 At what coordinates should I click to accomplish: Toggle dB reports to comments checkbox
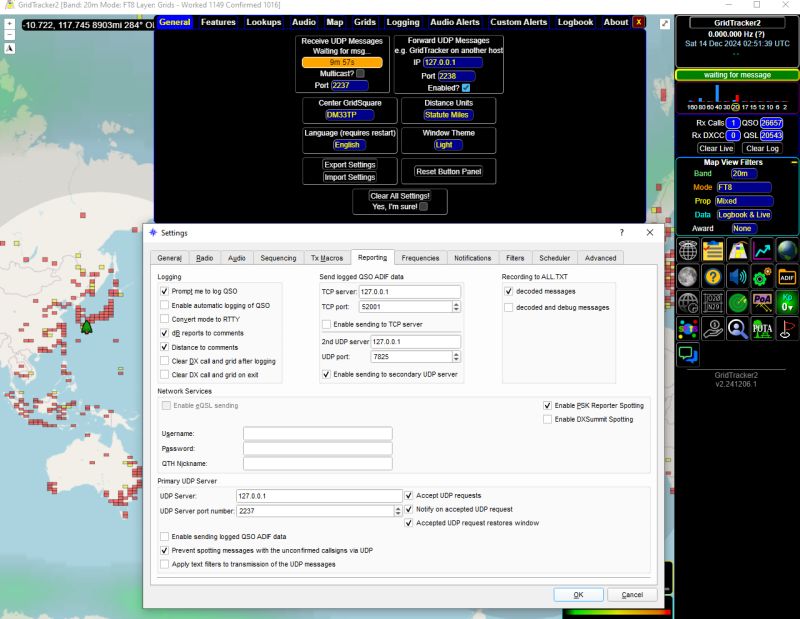click(x=164, y=333)
